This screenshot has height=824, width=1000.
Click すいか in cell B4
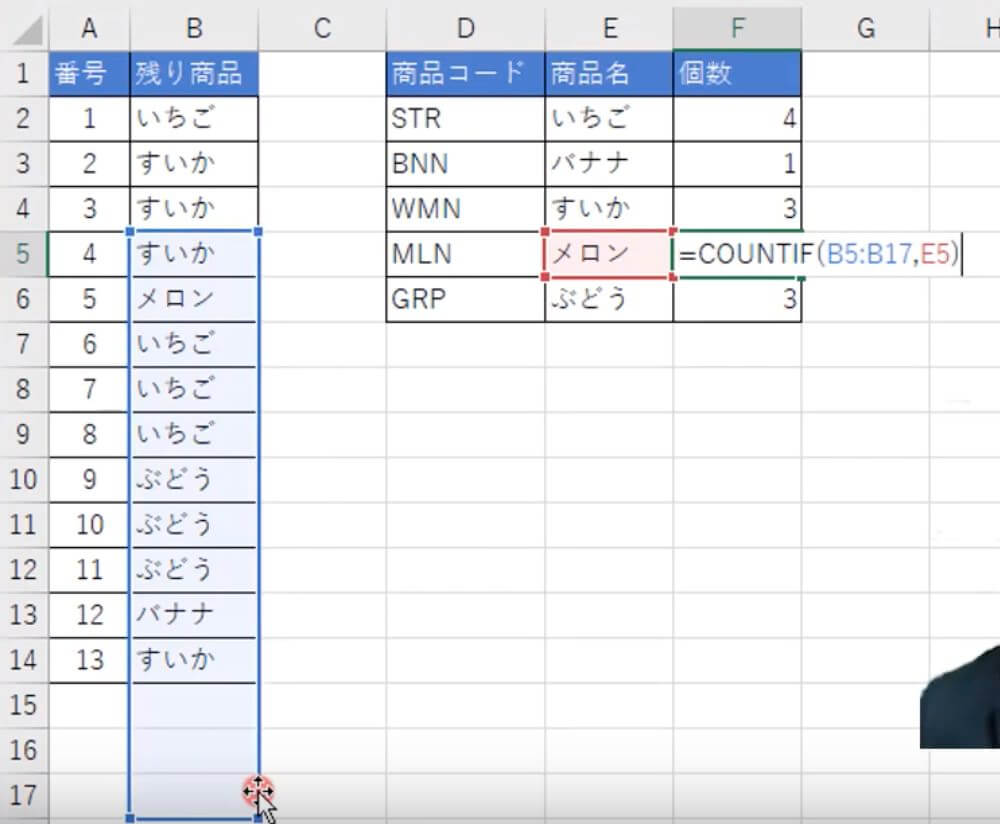click(x=194, y=209)
